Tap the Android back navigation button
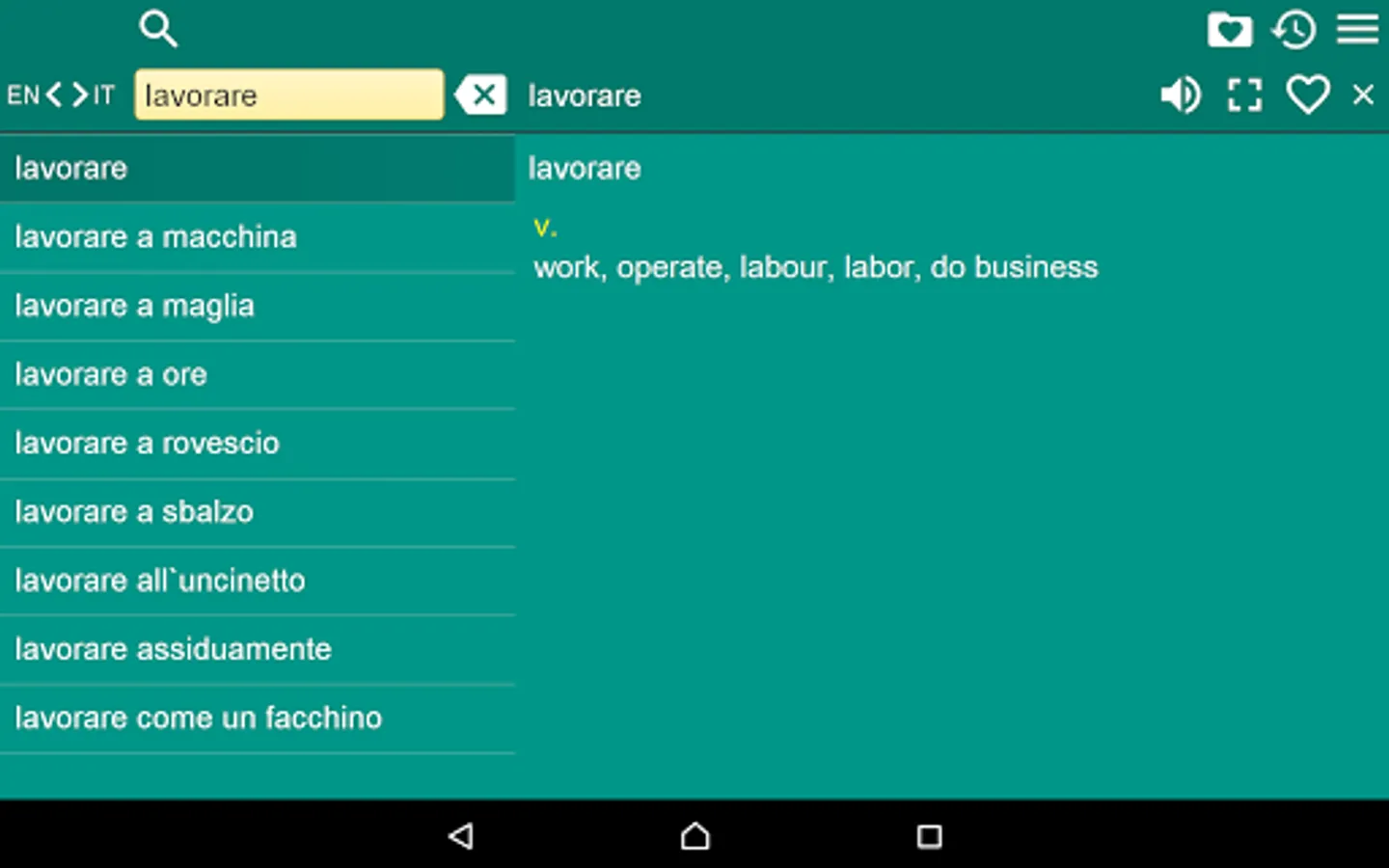 (461, 835)
